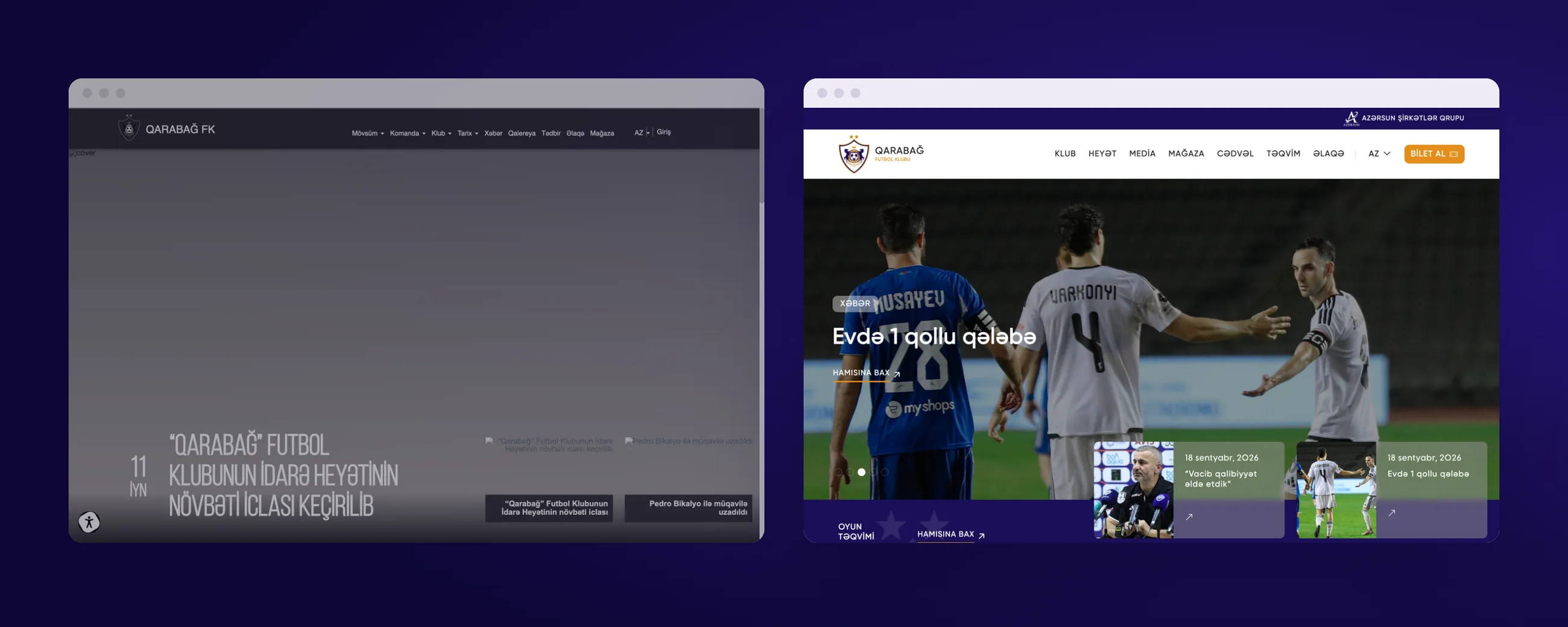The image size is (1568, 627).
Task: Expand the Mövsüm dropdown in the old site
Action: click(x=368, y=133)
